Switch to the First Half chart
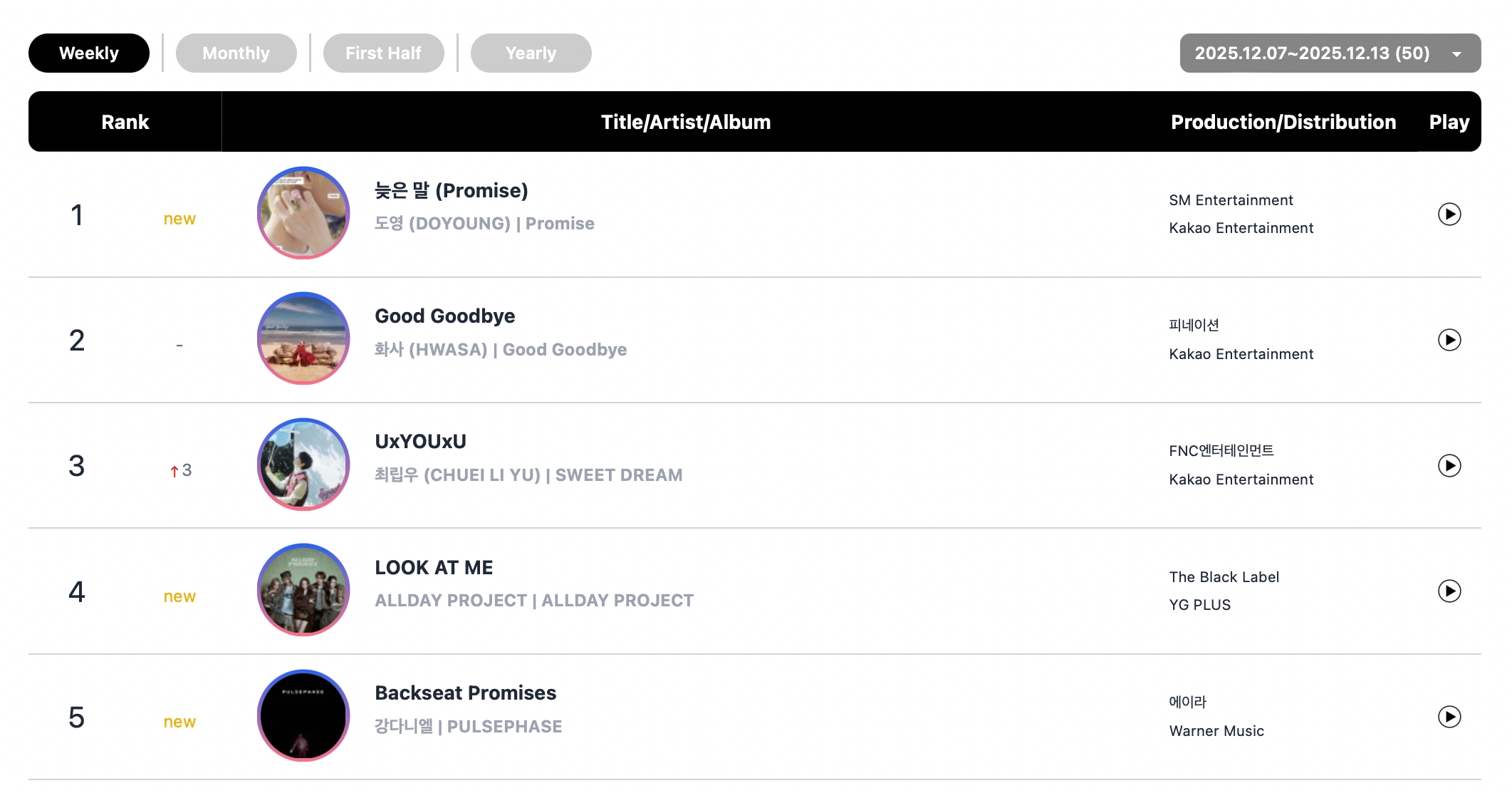Viewport: 1512px width, 793px height. point(383,53)
